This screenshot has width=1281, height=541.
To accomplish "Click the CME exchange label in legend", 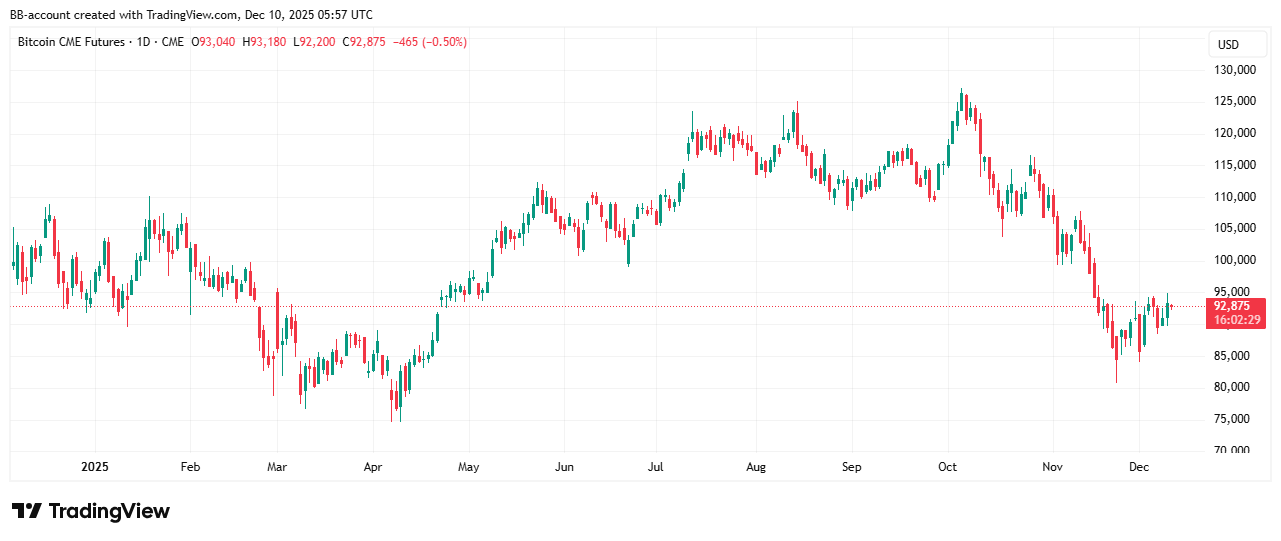I will coord(173,42).
